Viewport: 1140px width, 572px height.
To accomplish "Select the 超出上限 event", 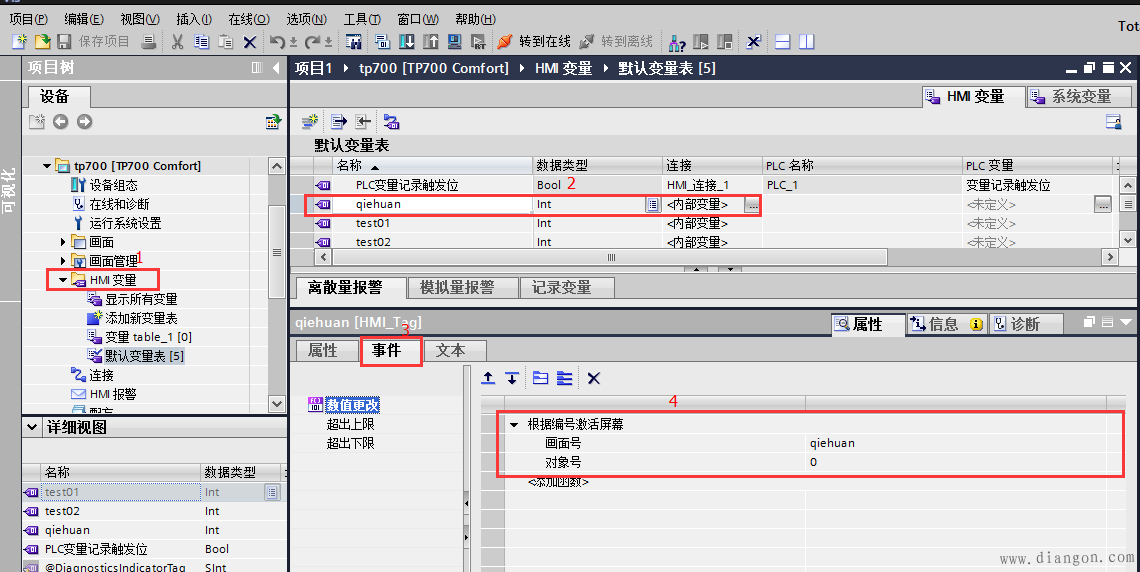I will pyautogui.click(x=350, y=424).
